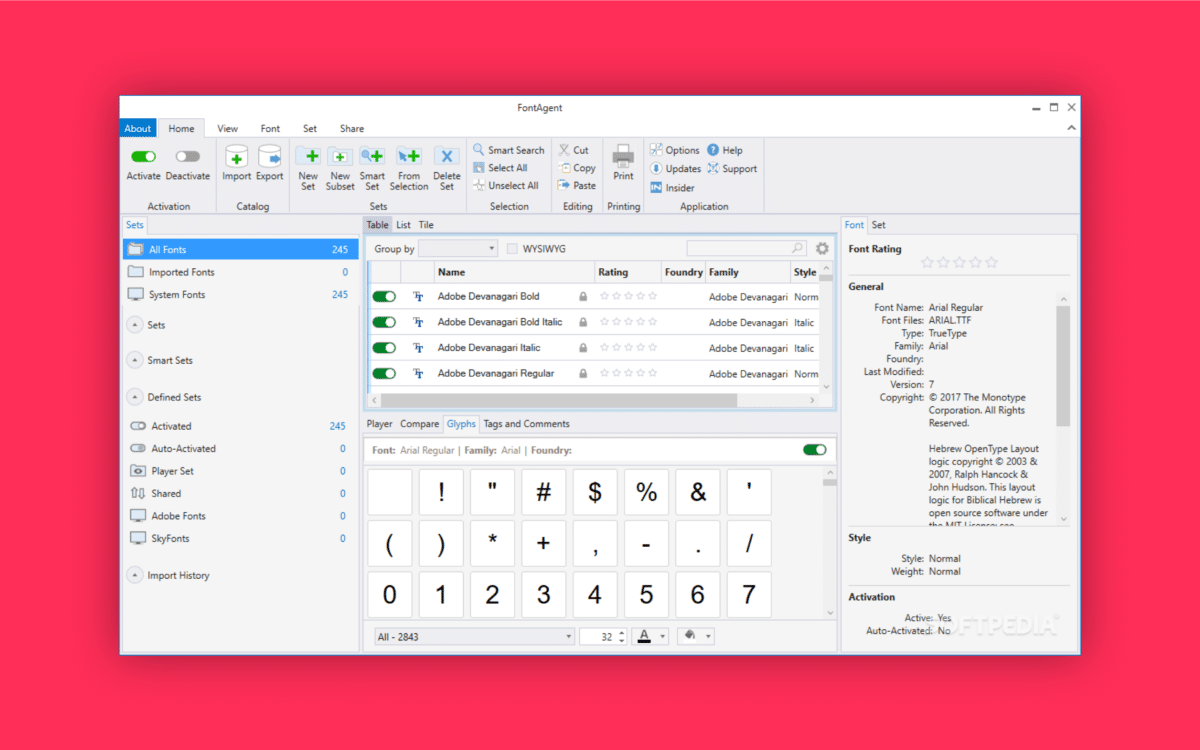1200x750 pixels.
Task: Open the About tab
Action: [138, 128]
